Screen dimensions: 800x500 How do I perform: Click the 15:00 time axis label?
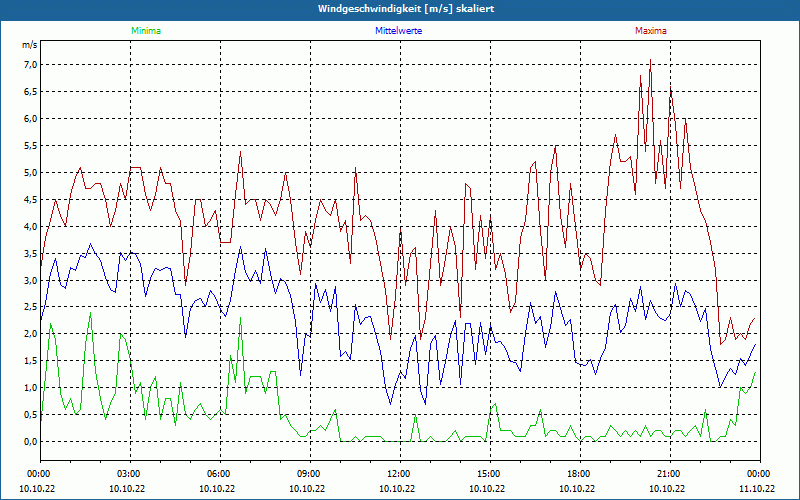[x=488, y=474]
